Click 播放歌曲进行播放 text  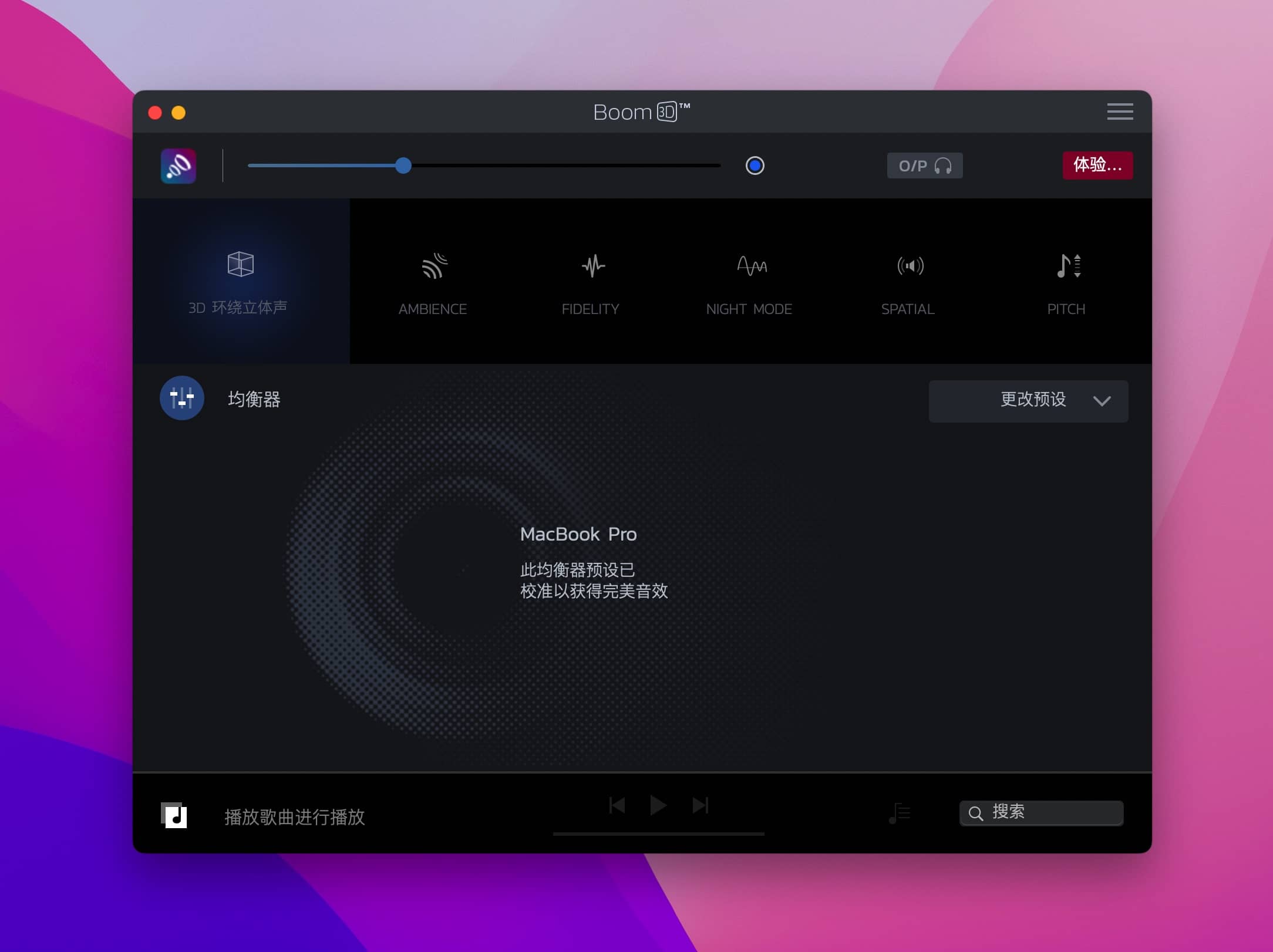pos(295,817)
